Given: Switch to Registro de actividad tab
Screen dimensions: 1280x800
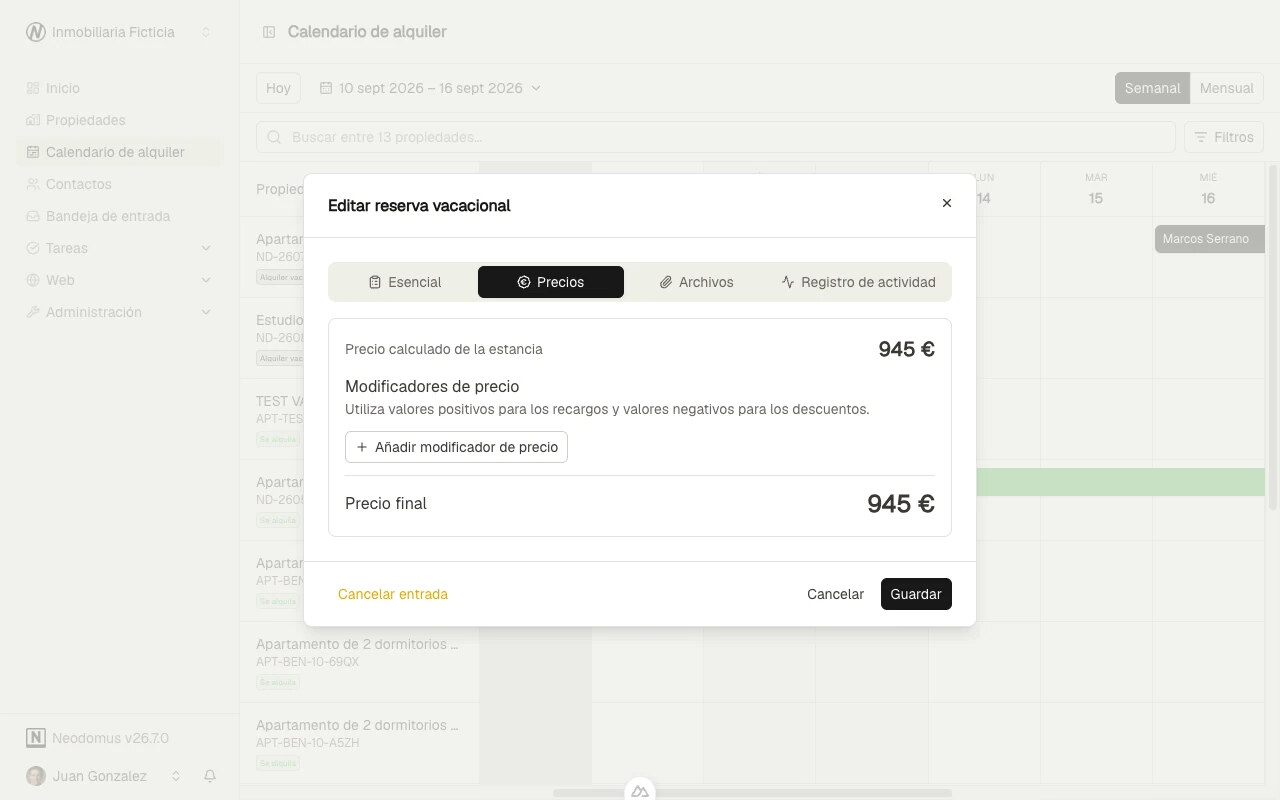Looking at the screenshot, I should 858,282.
